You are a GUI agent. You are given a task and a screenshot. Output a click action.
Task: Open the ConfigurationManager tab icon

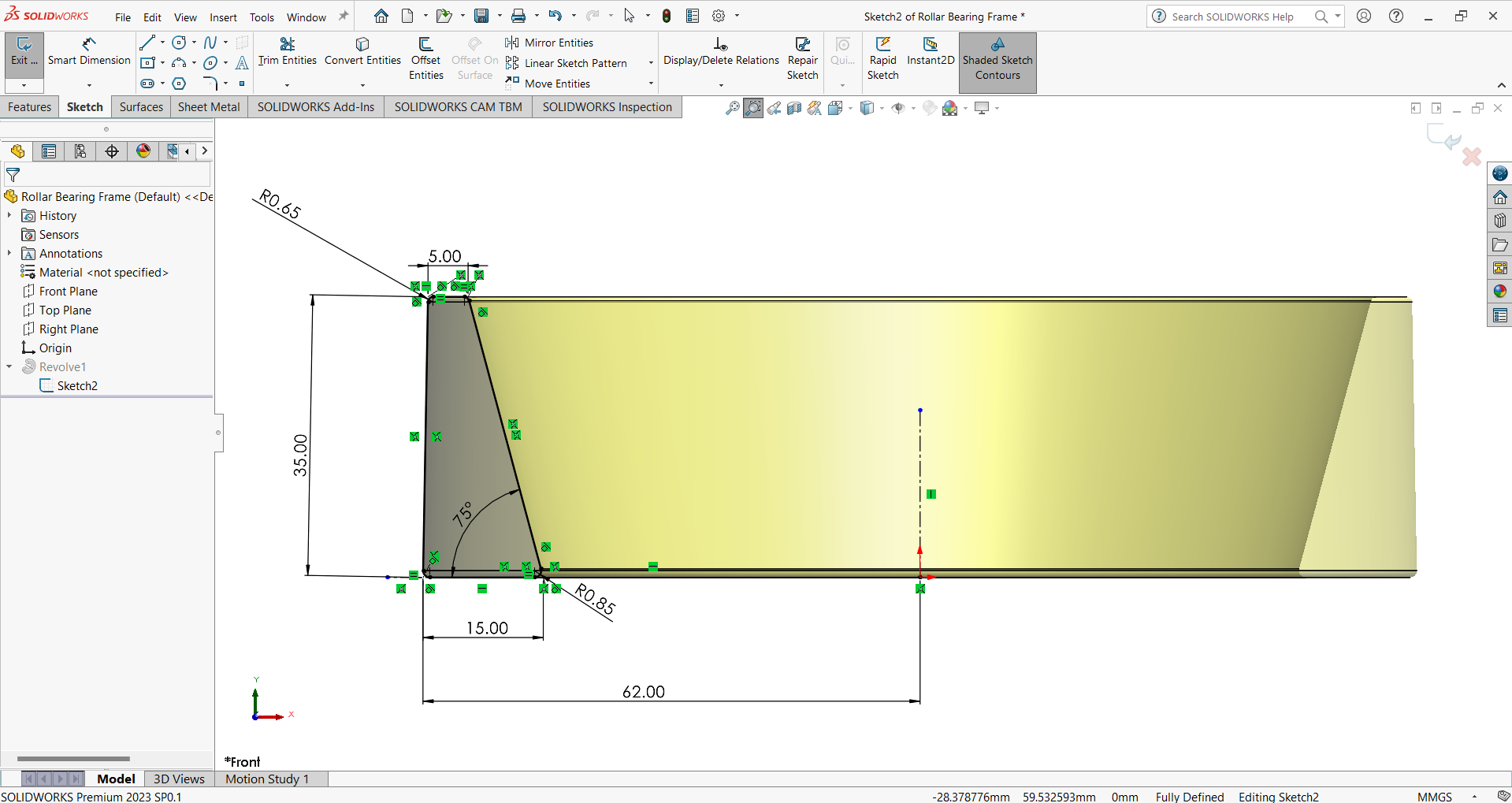point(80,151)
